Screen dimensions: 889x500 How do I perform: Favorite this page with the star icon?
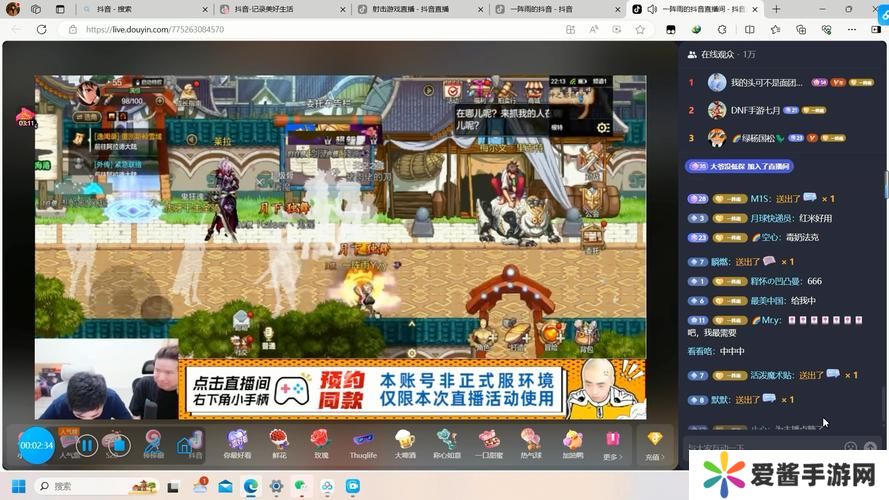[x=640, y=29]
